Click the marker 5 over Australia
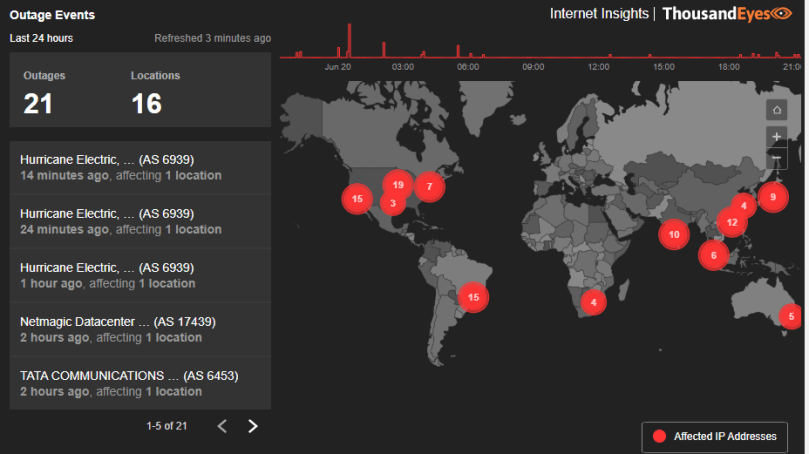Screen dimensions: 809x454 click(x=791, y=317)
